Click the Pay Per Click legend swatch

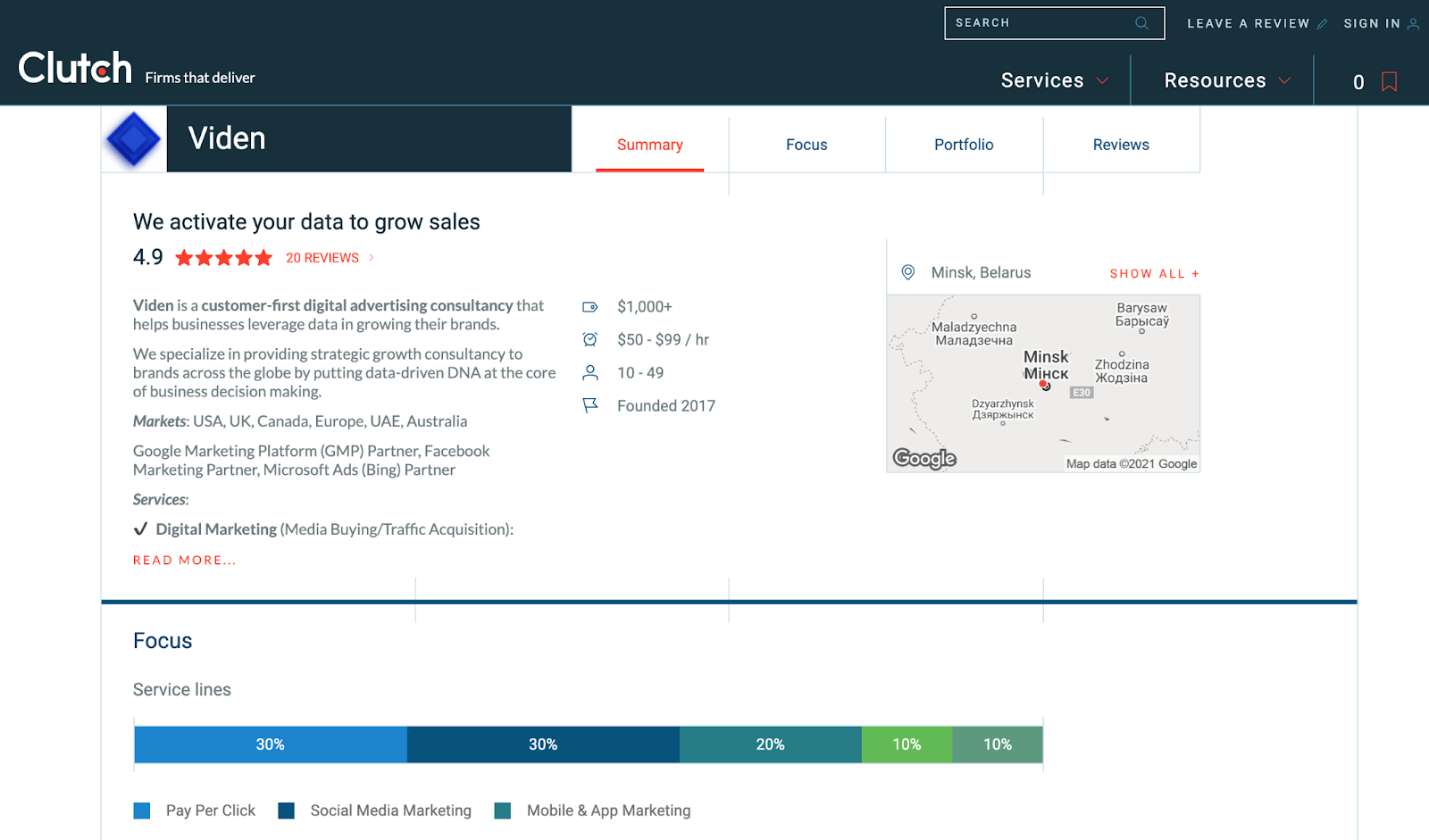click(x=141, y=811)
